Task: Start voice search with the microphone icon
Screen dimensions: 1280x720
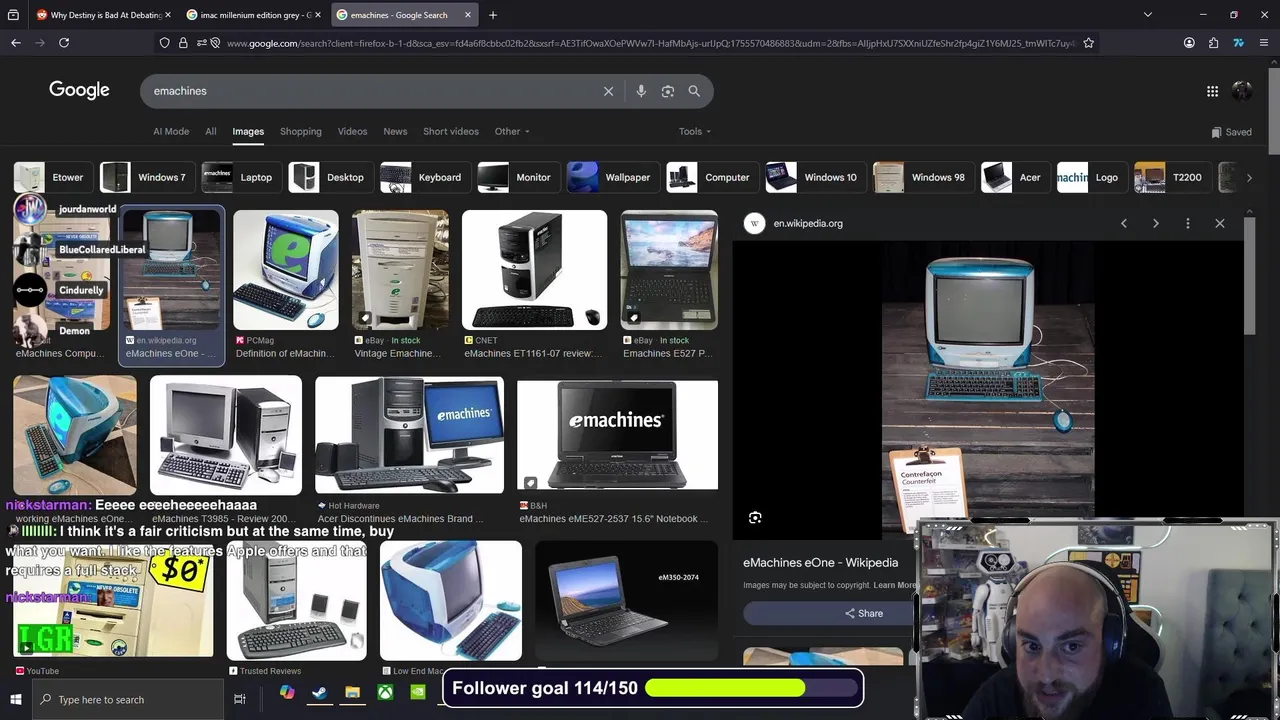Action: coord(641,91)
